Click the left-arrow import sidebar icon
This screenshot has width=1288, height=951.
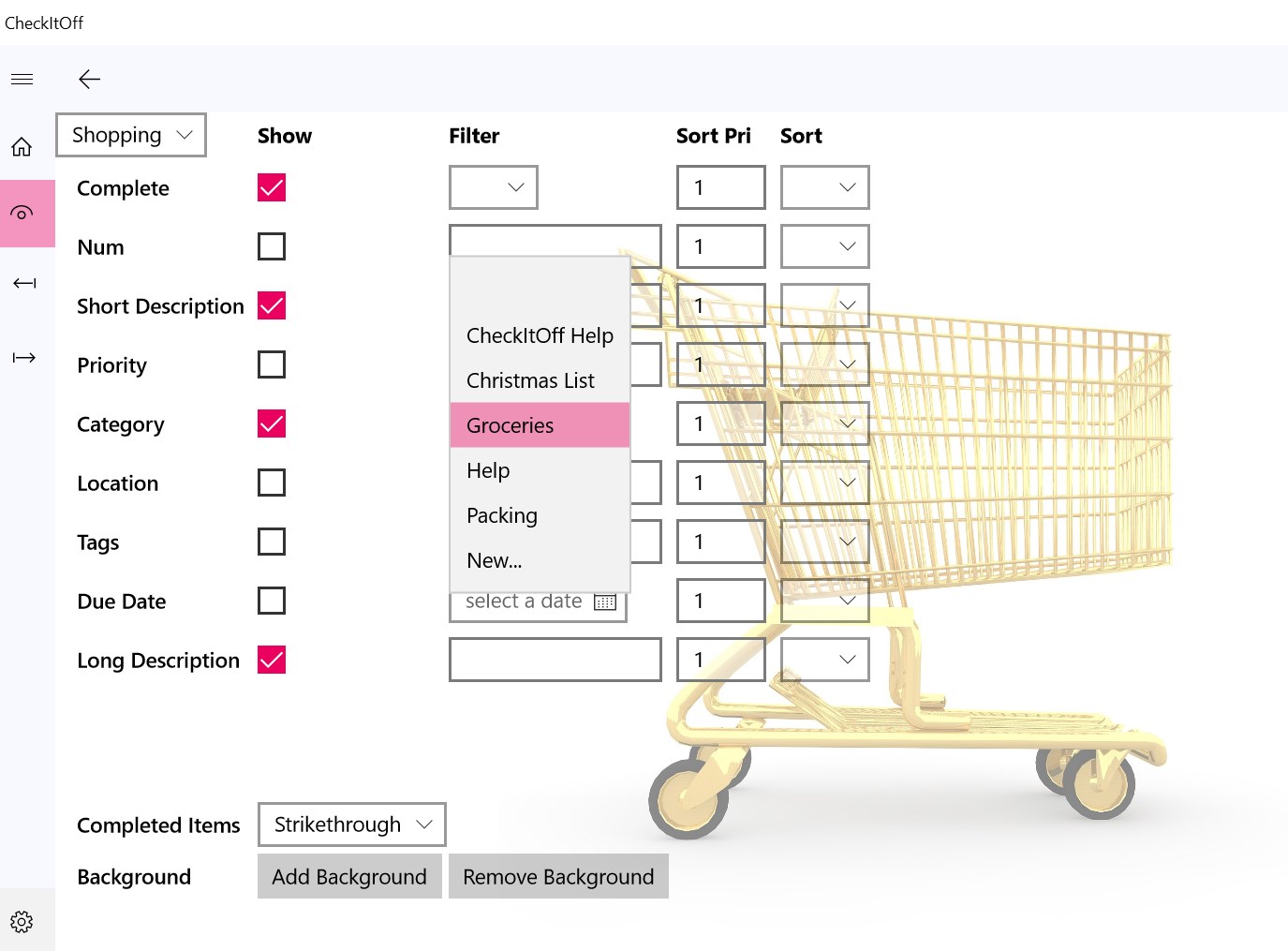point(24,283)
